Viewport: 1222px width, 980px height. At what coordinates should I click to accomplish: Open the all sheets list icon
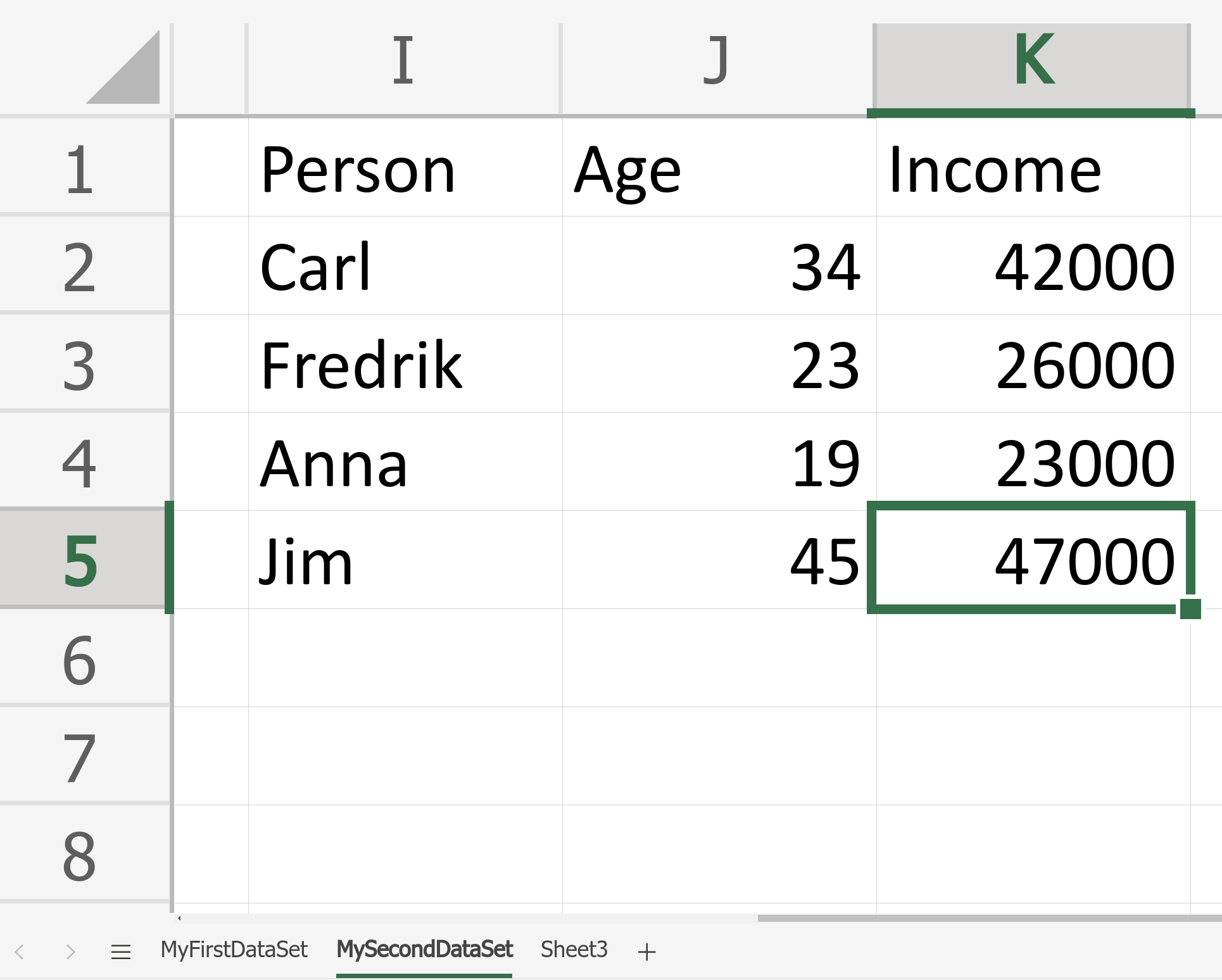tap(121, 952)
